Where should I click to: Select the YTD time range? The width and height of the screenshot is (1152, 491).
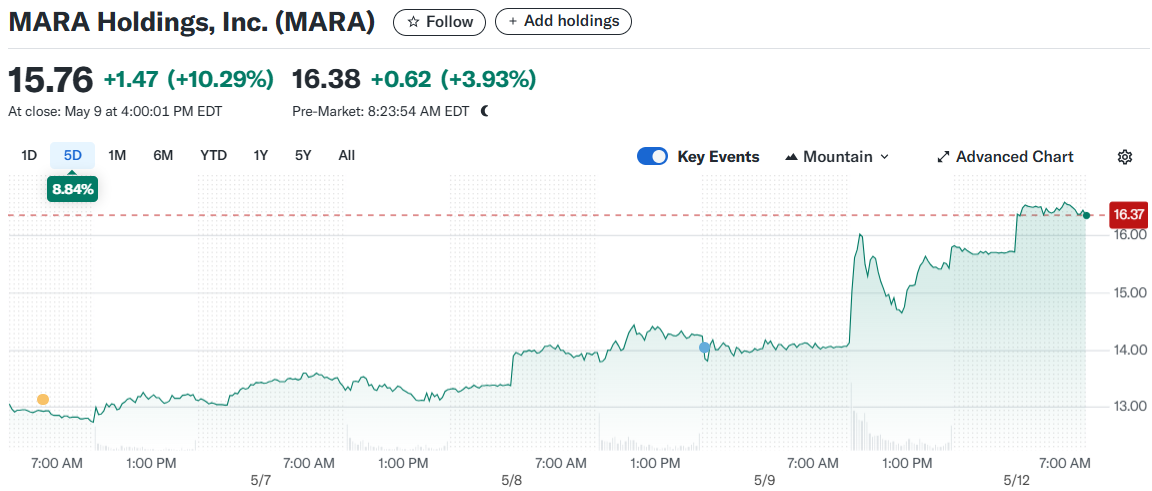point(214,156)
